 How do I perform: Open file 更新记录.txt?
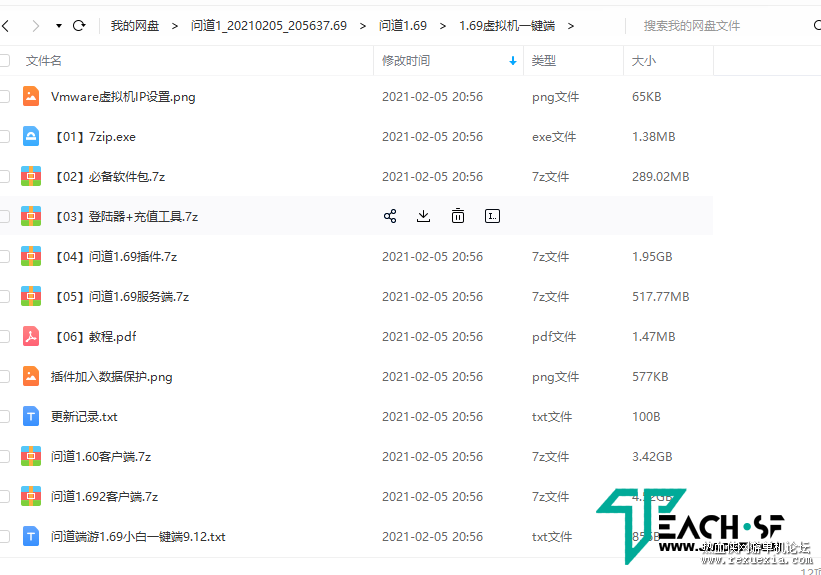(x=84, y=417)
